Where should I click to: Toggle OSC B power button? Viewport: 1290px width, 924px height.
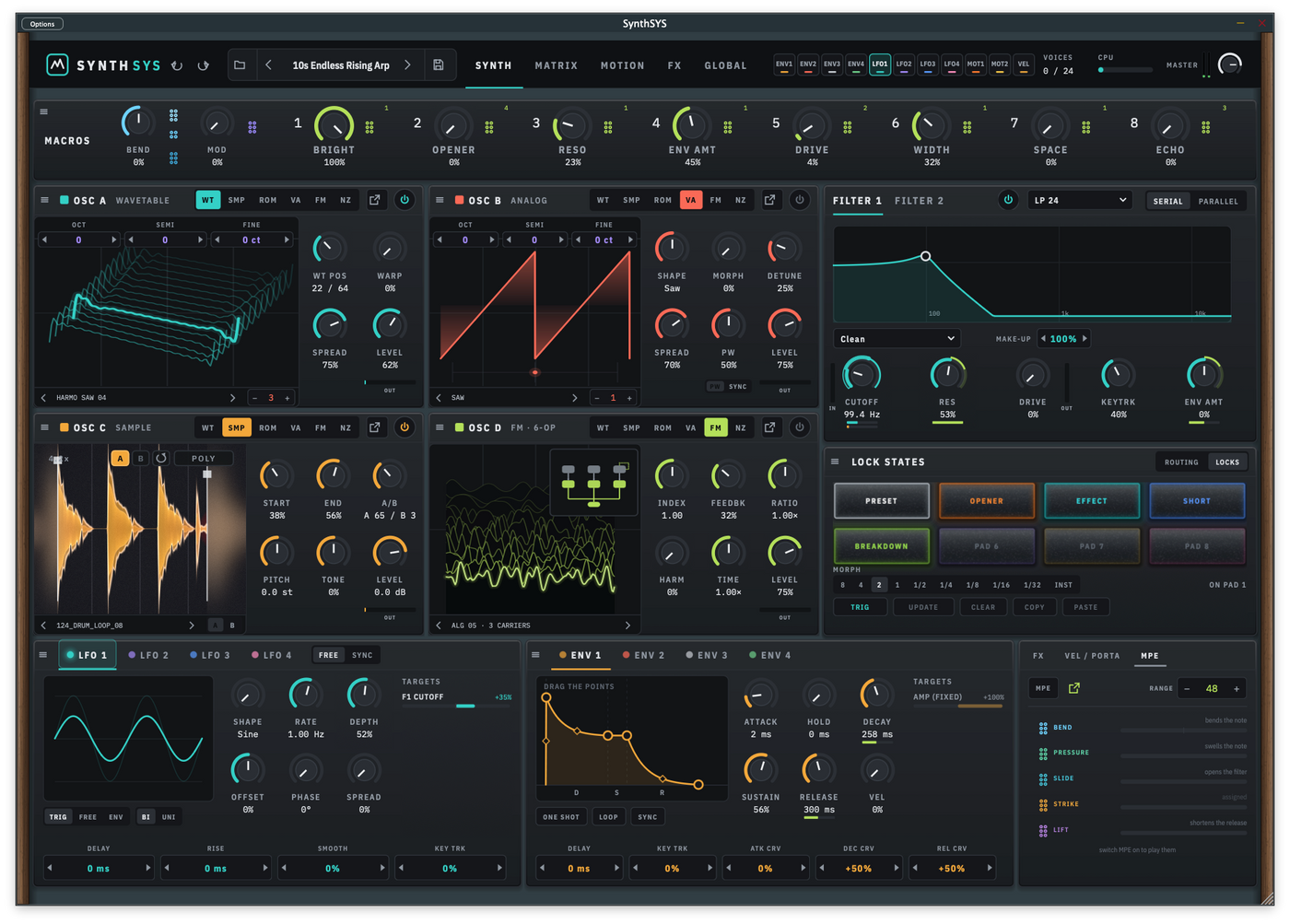800,200
